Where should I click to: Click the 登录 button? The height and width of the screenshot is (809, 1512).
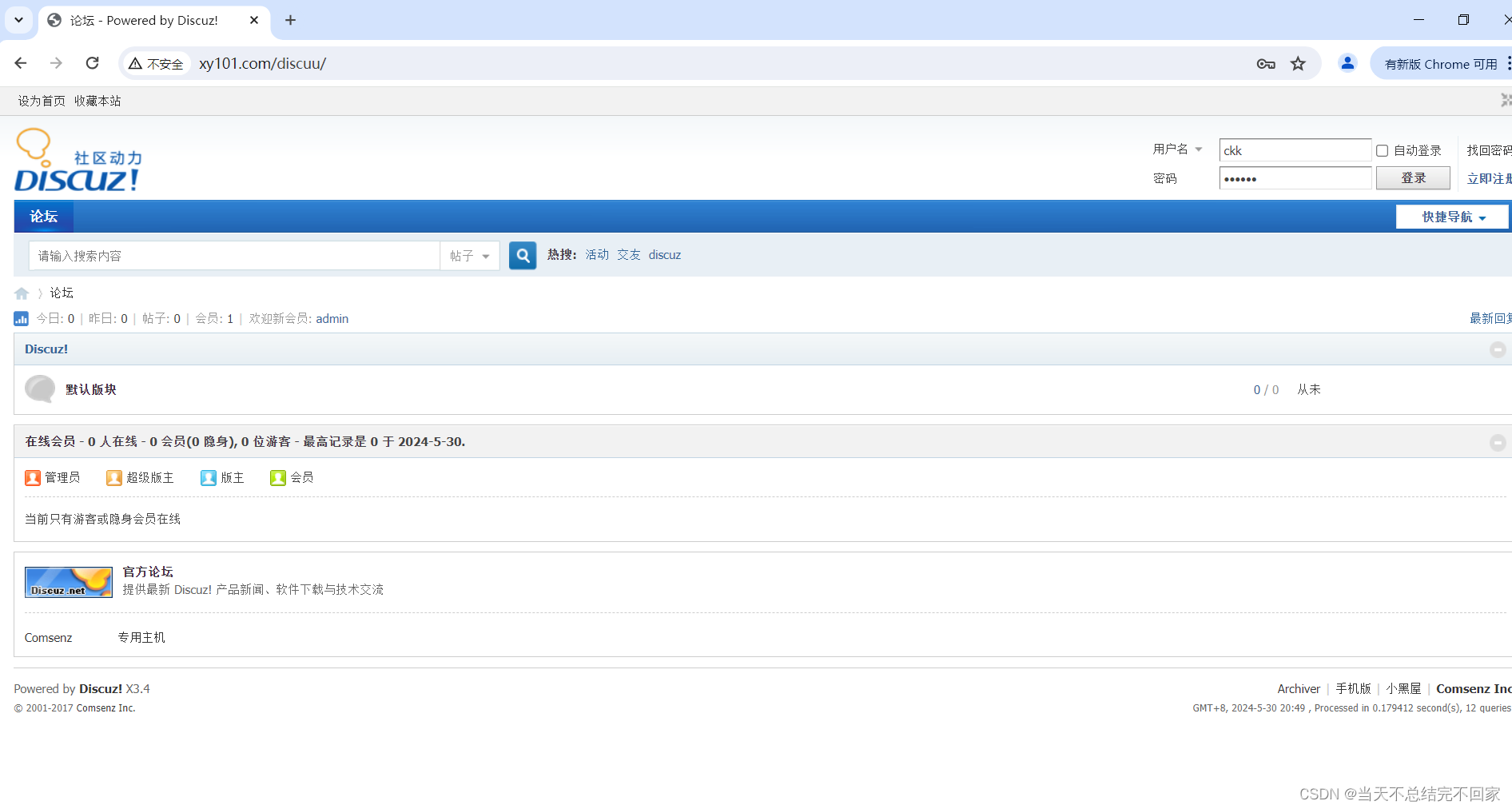pos(1413,178)
